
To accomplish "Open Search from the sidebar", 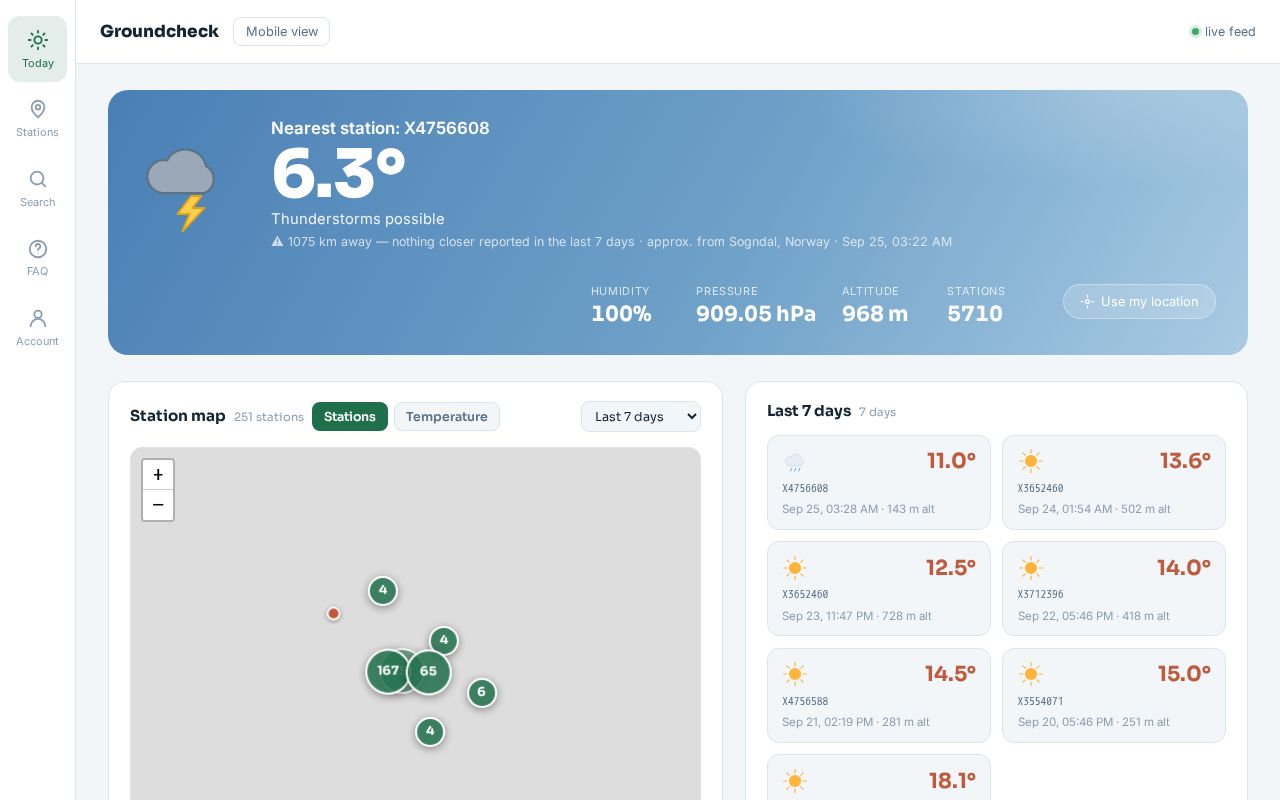I will click(x=38, y=188).
